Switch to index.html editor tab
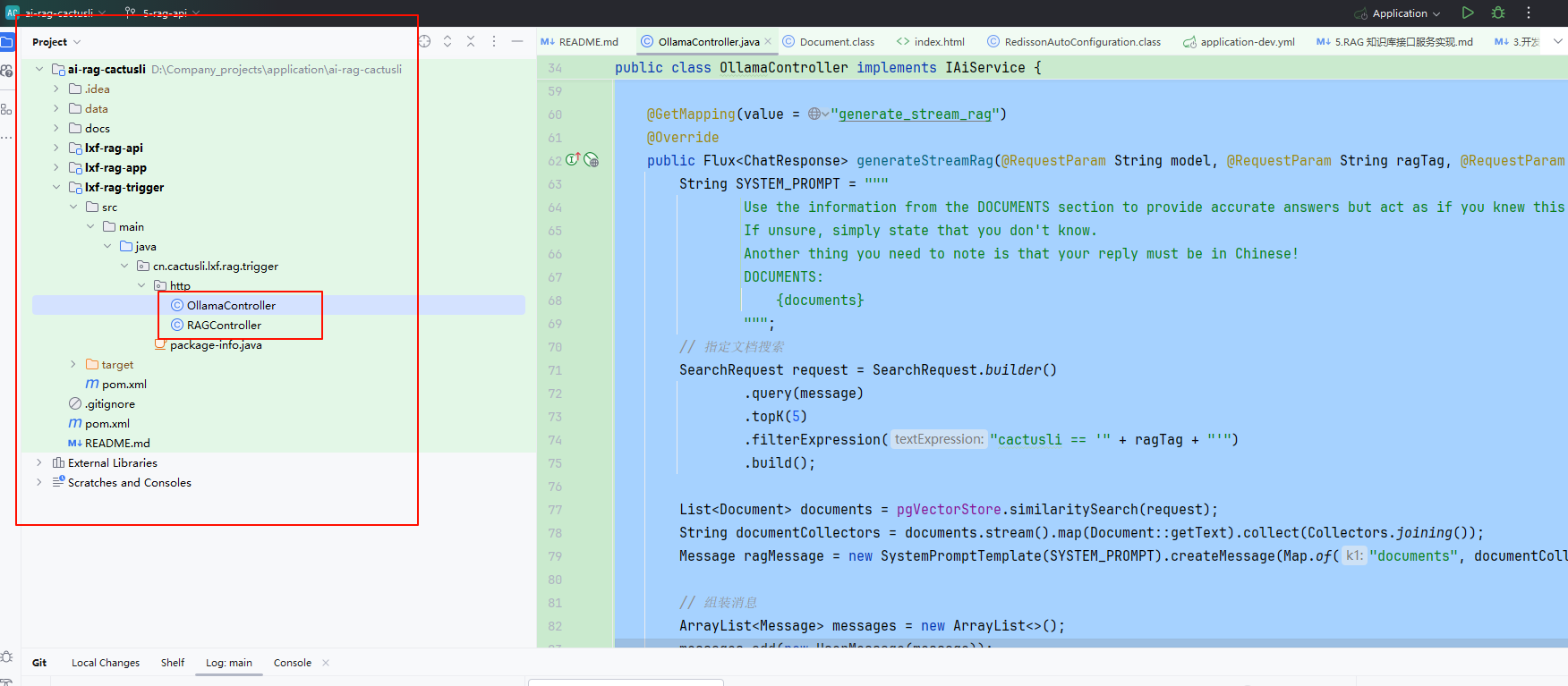 [x=930, y=41]
